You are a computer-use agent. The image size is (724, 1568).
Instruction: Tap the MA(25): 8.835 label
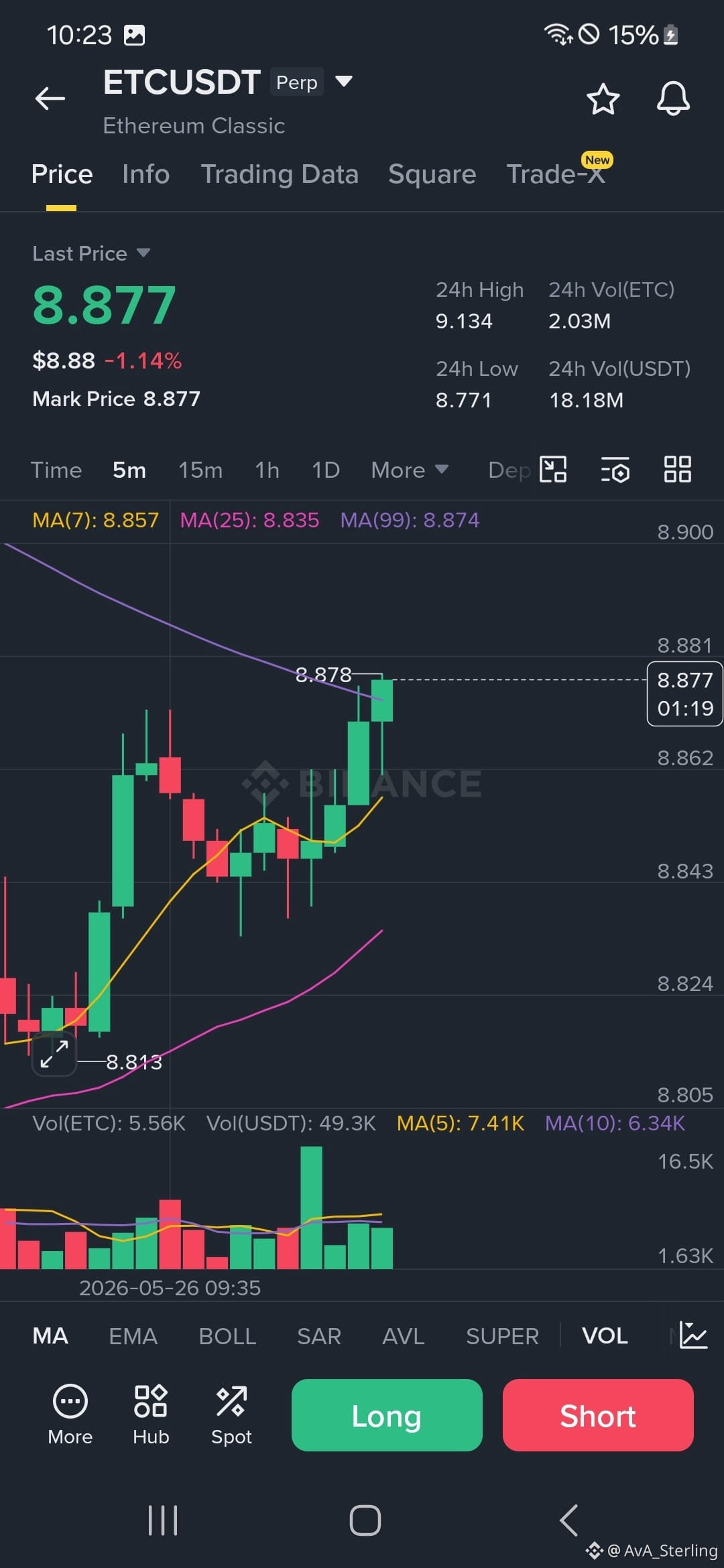coord(249,520)
